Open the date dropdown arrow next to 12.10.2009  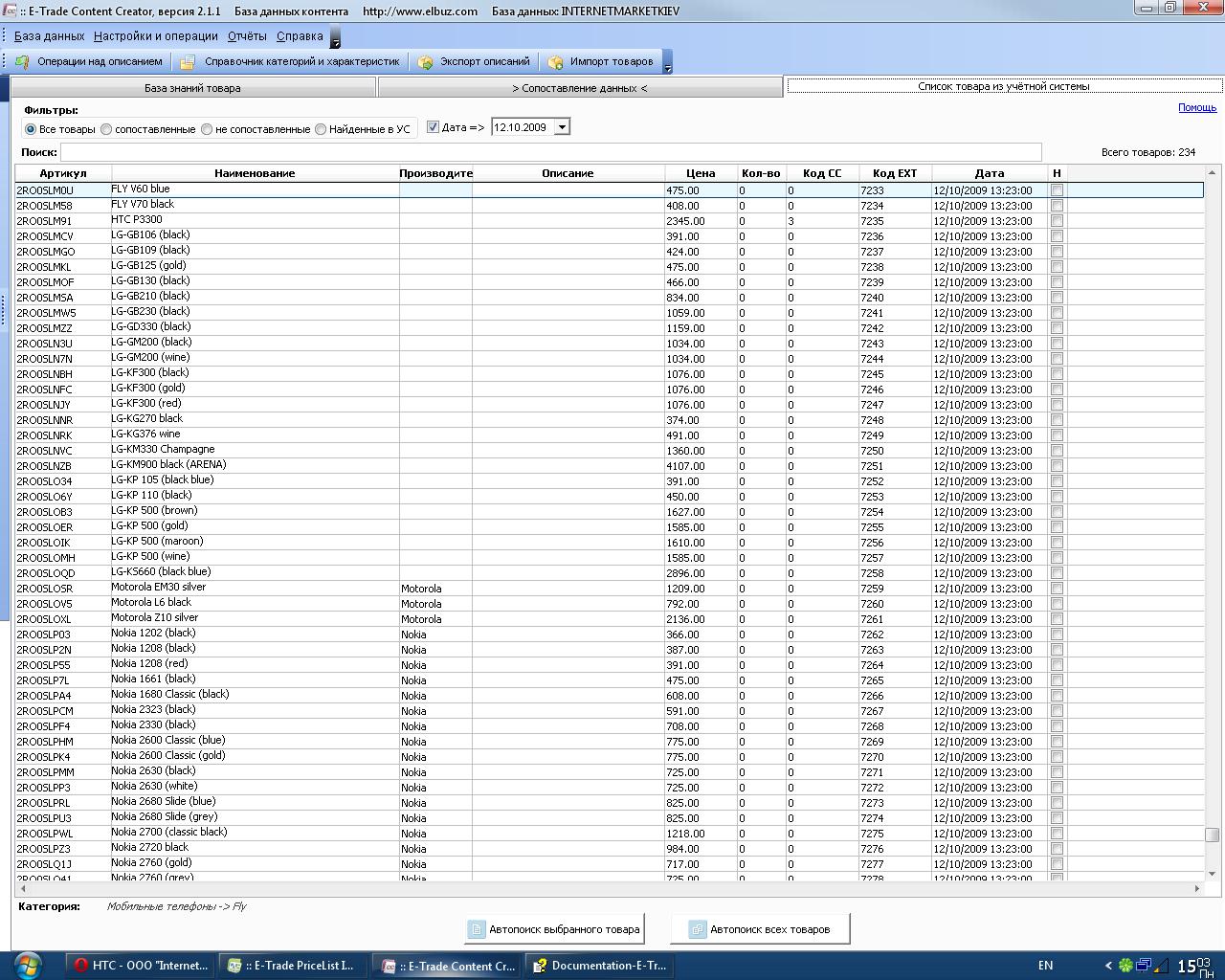coord(562,127)
